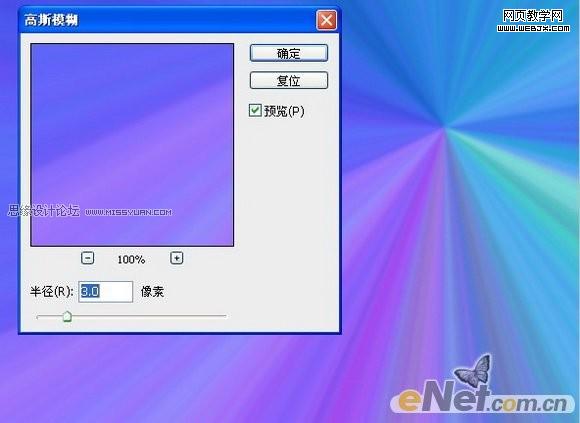Zoom in preview with plus icon
This screenshot has width=580, height=423.
tap(176, 258)
